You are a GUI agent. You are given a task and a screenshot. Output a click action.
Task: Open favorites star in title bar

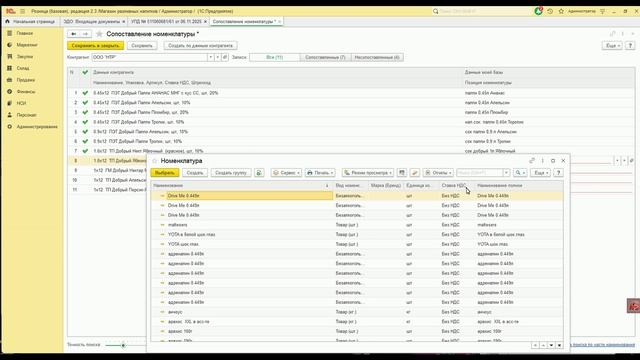point(561,11)
